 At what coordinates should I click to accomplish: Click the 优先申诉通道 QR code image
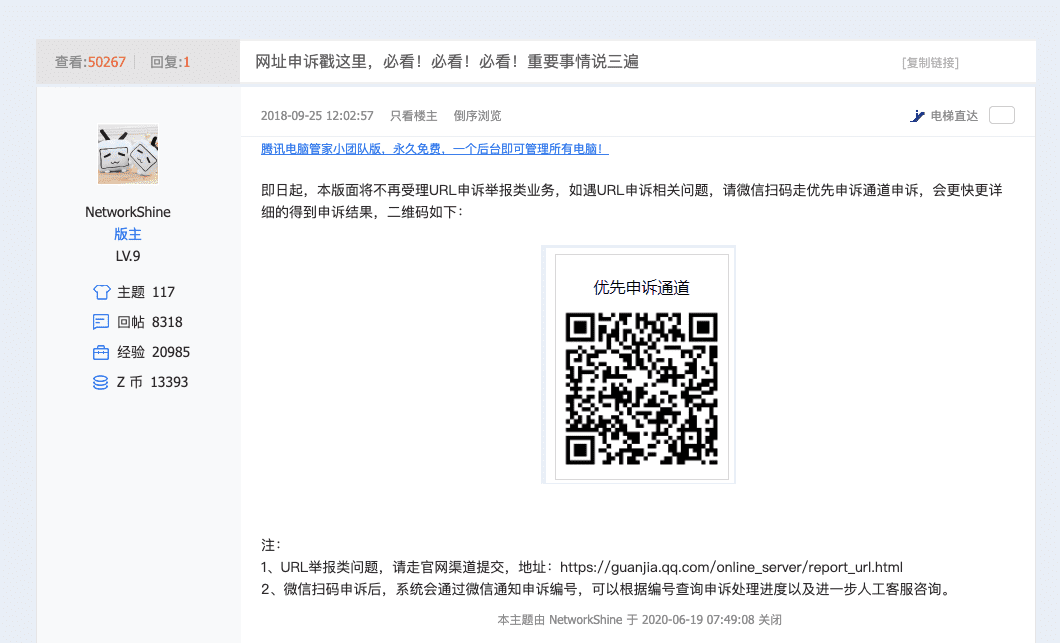coord(642,389)
